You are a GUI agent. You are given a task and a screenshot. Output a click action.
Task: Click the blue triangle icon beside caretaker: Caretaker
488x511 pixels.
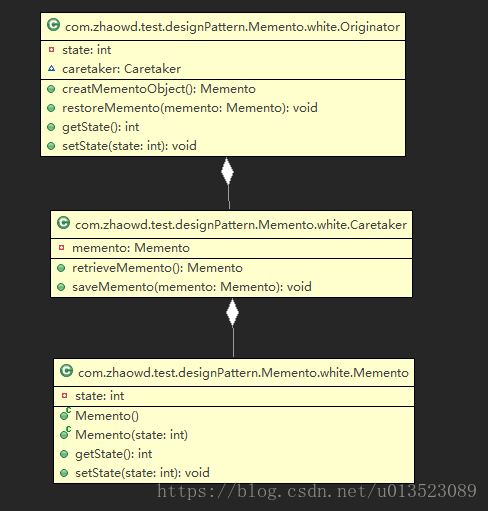pos(51,68)
